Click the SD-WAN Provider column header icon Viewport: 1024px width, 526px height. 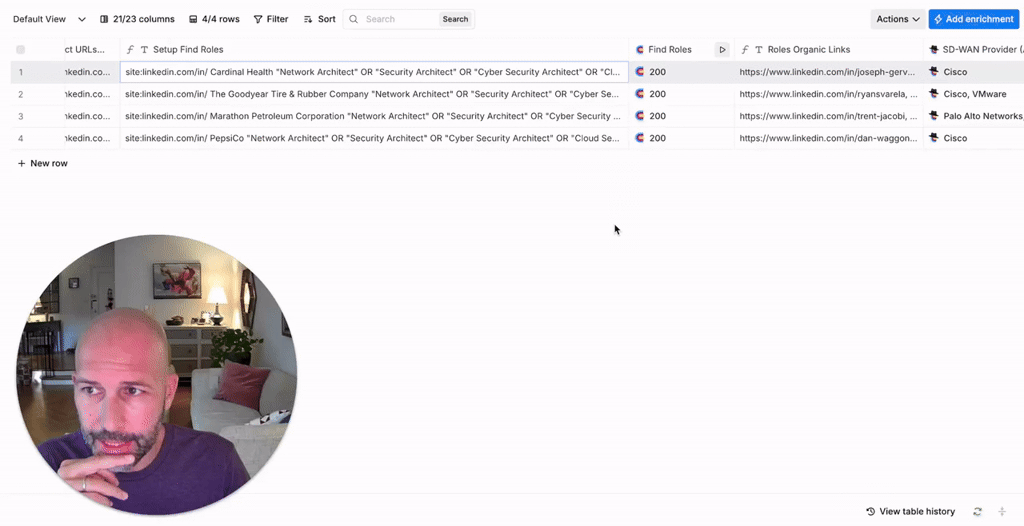pyautogui.click(x=934, y=50)
